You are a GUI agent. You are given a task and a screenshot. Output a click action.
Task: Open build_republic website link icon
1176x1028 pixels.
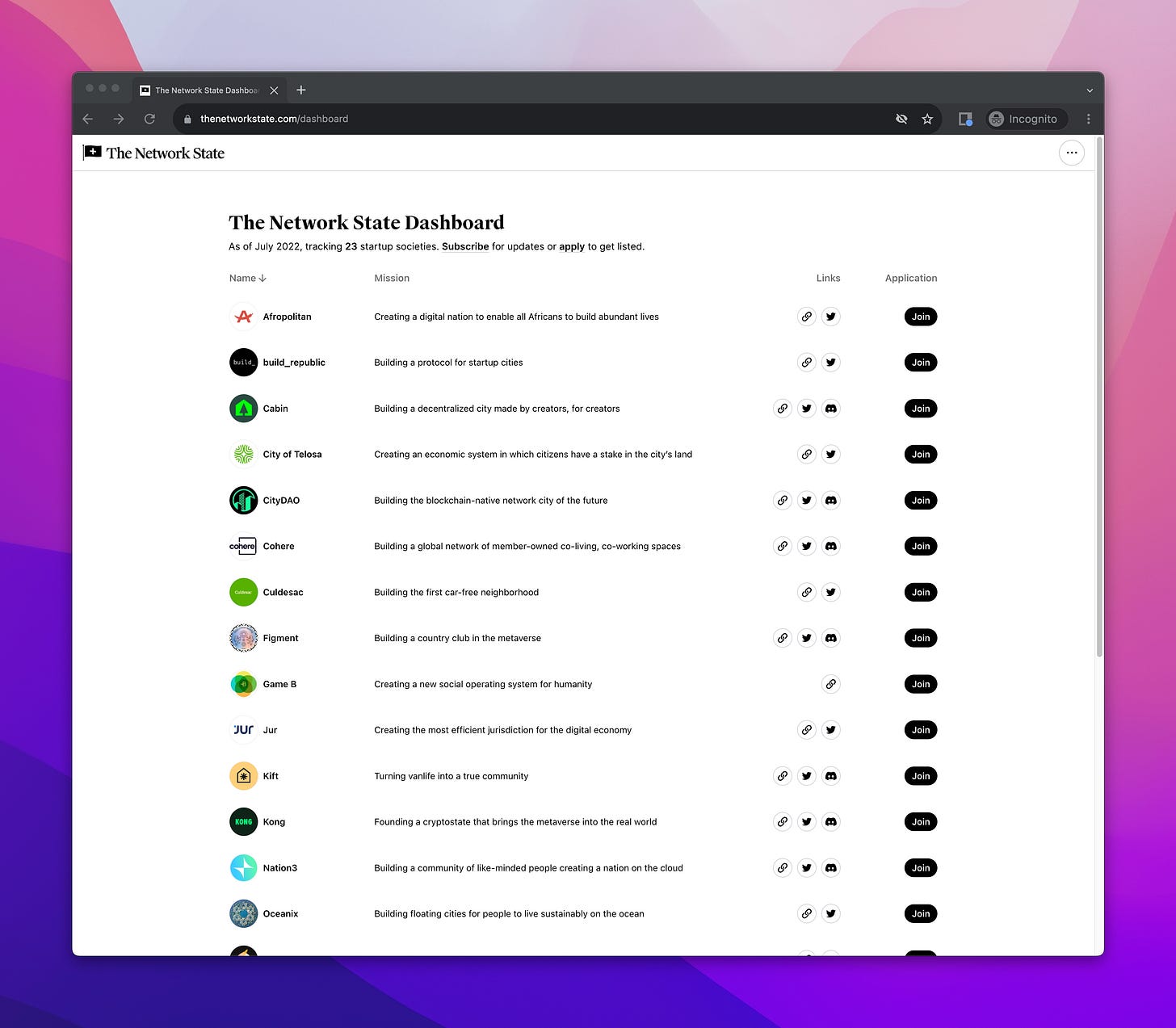click(x=806, y=363)
